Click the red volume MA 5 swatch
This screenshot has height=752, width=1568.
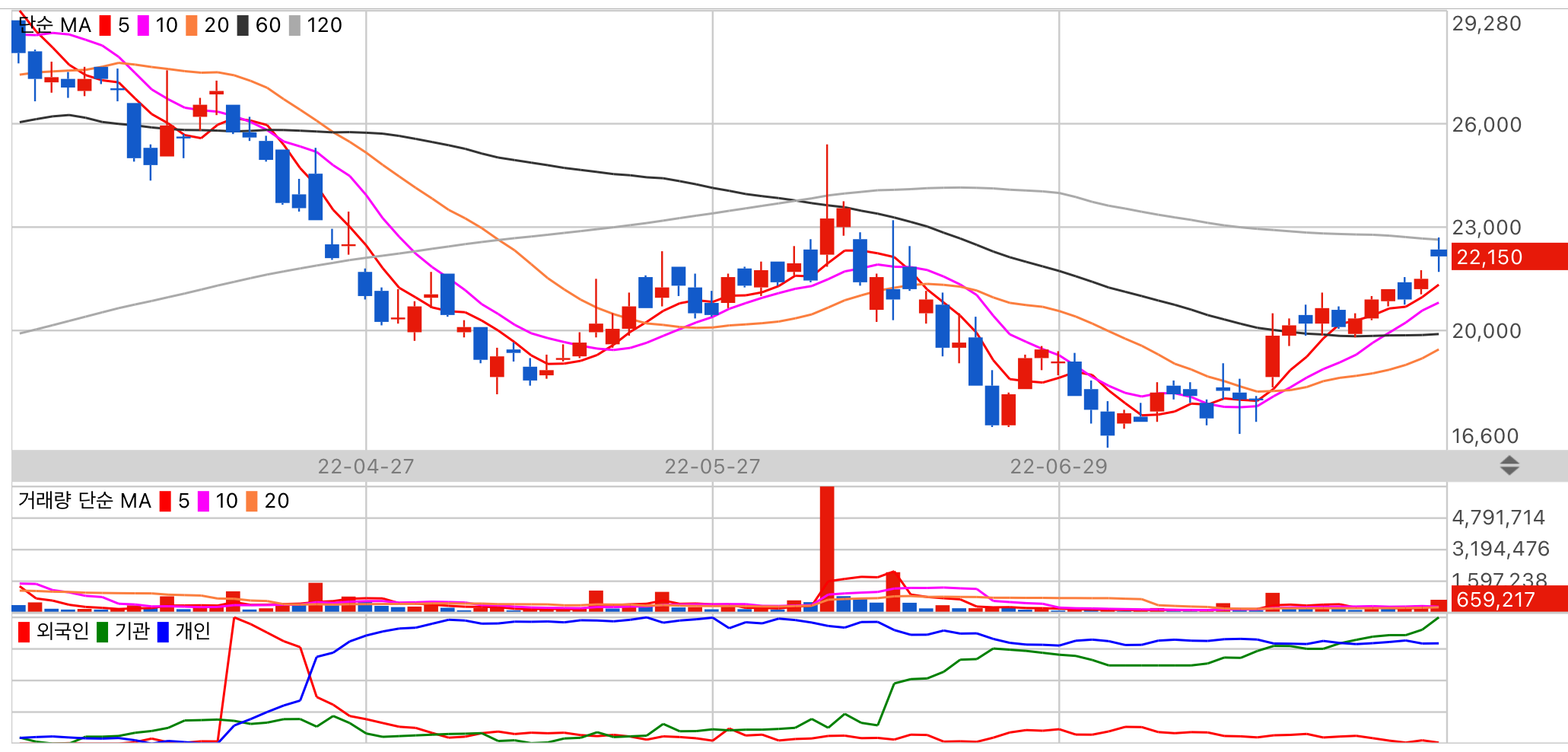[x=165, y=502]
